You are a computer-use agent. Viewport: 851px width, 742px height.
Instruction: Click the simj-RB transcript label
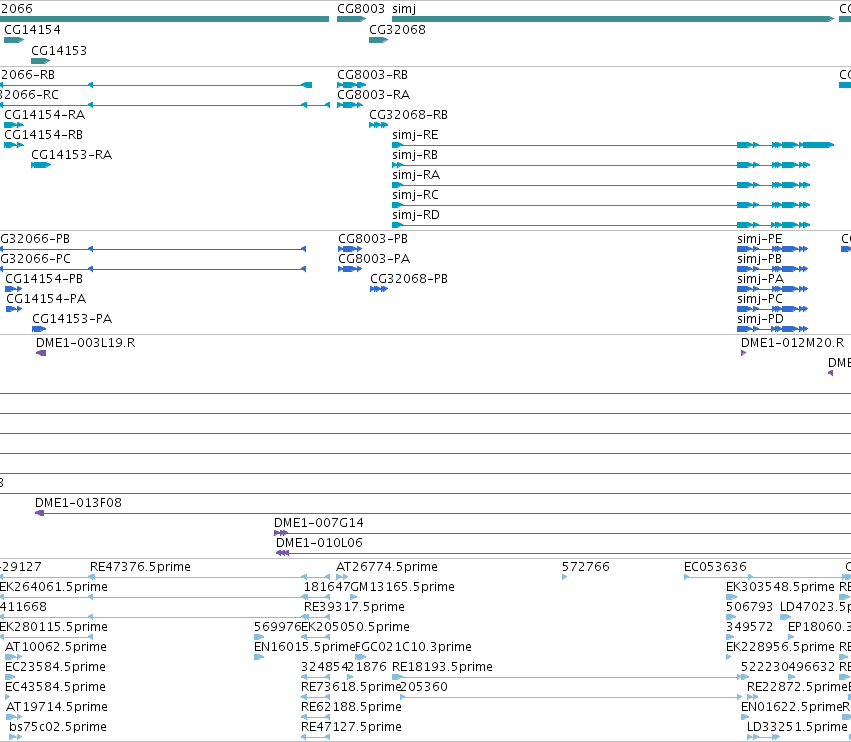pos(415,155)
